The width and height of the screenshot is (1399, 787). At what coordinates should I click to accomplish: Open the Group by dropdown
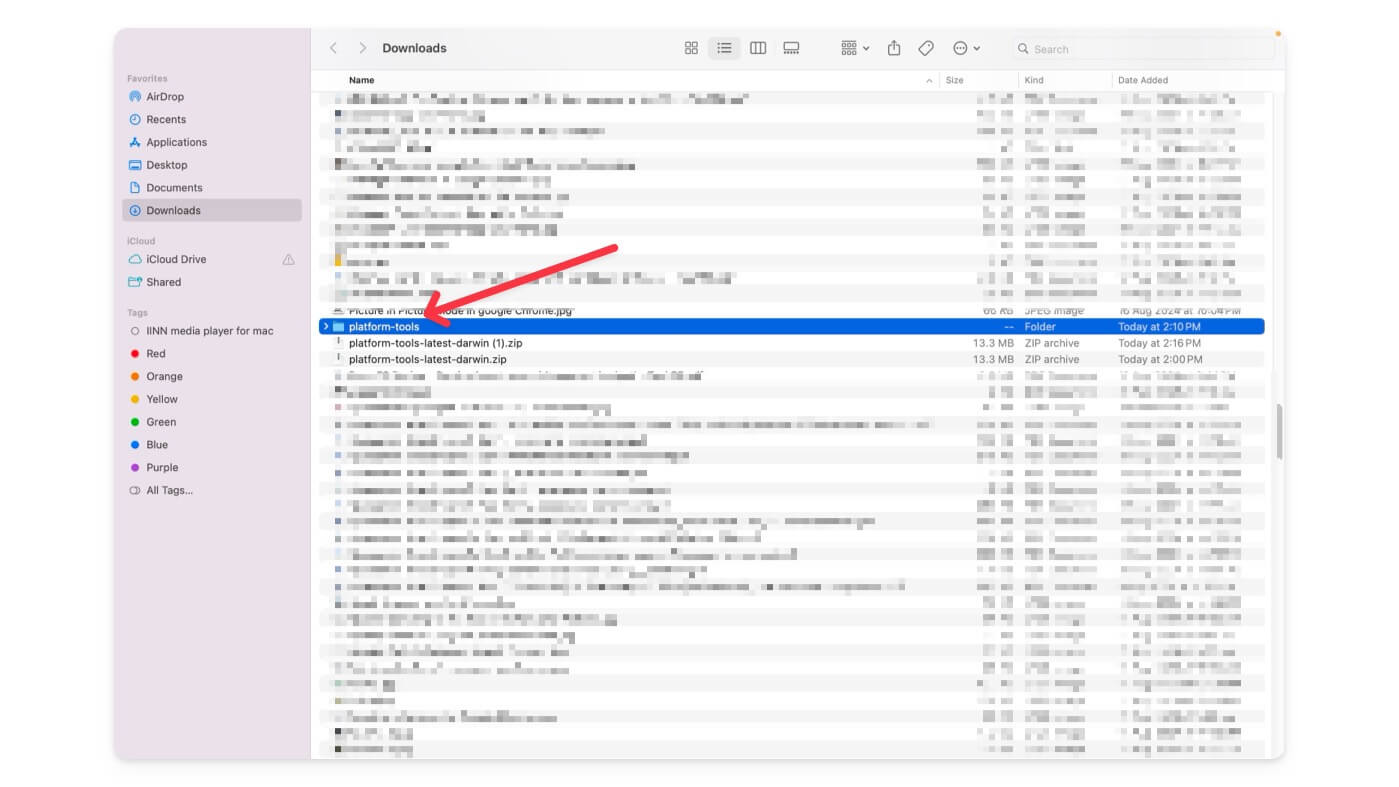click(x=855, y=48)
